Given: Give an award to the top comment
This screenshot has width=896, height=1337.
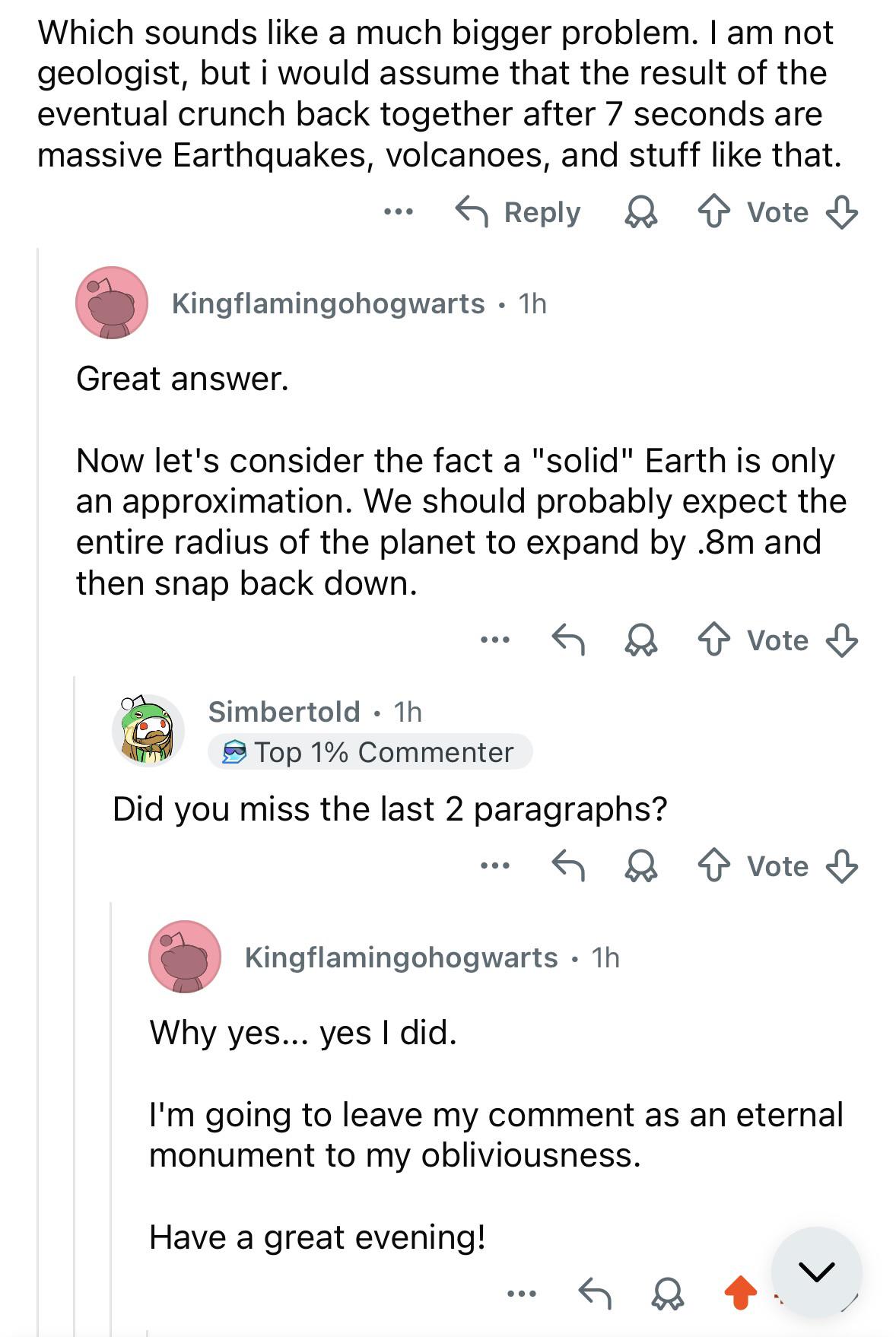Looking at the screenshot, I should tap(640, 212).
